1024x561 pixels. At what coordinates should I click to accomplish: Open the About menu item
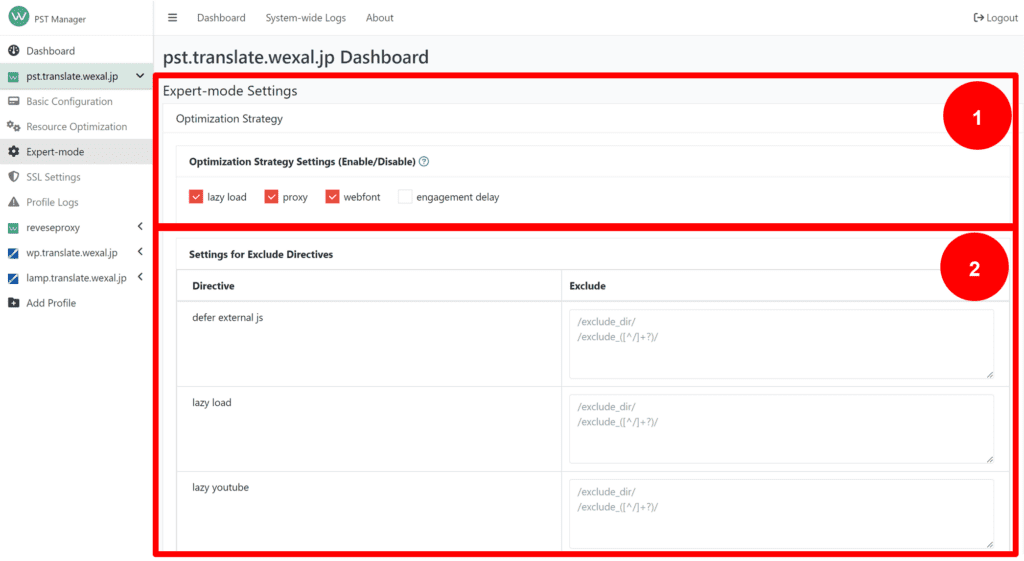[379, 18]
